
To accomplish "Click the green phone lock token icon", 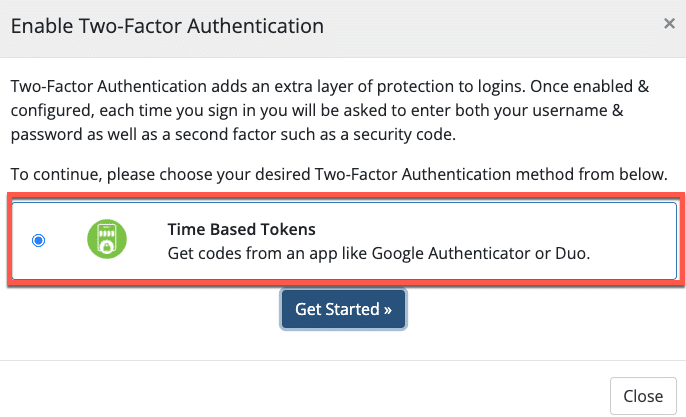I will point(107,241).
